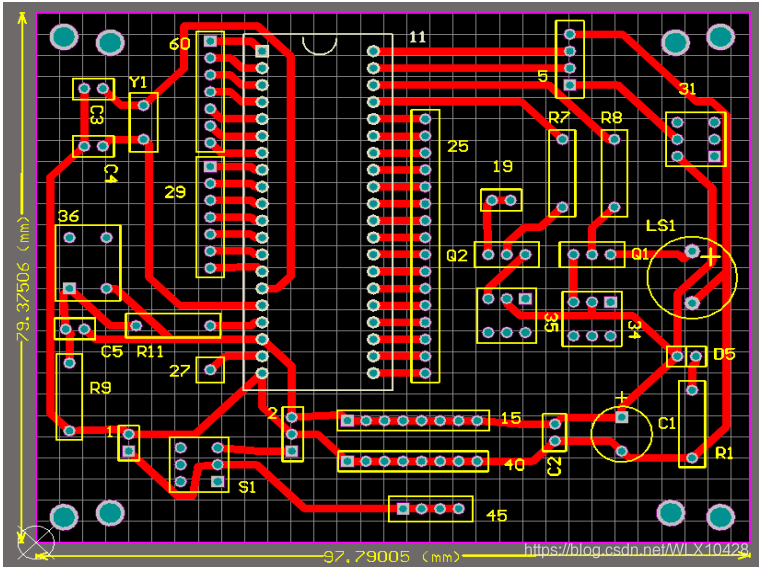Click the square first pad of header 40
This screenshot has width=759, height=569.
(347, 461)
